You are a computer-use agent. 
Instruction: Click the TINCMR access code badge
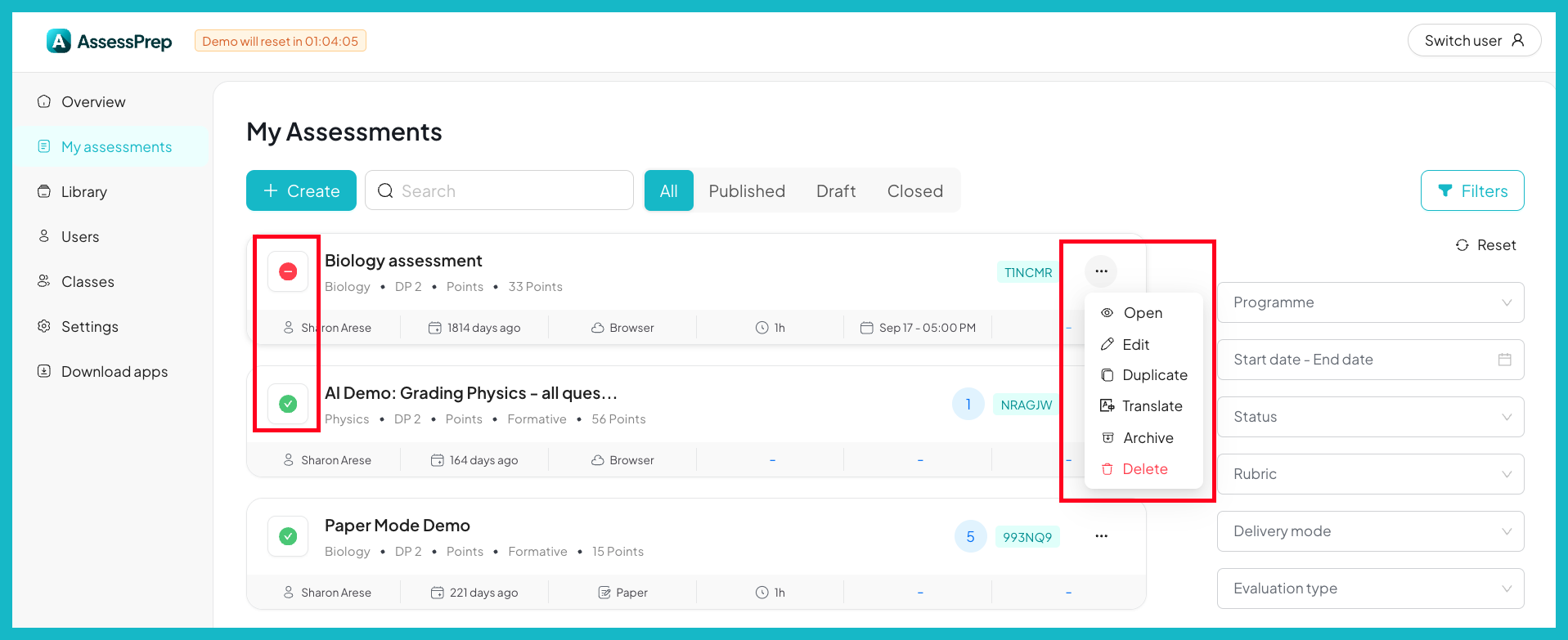tap(1028, 272)
